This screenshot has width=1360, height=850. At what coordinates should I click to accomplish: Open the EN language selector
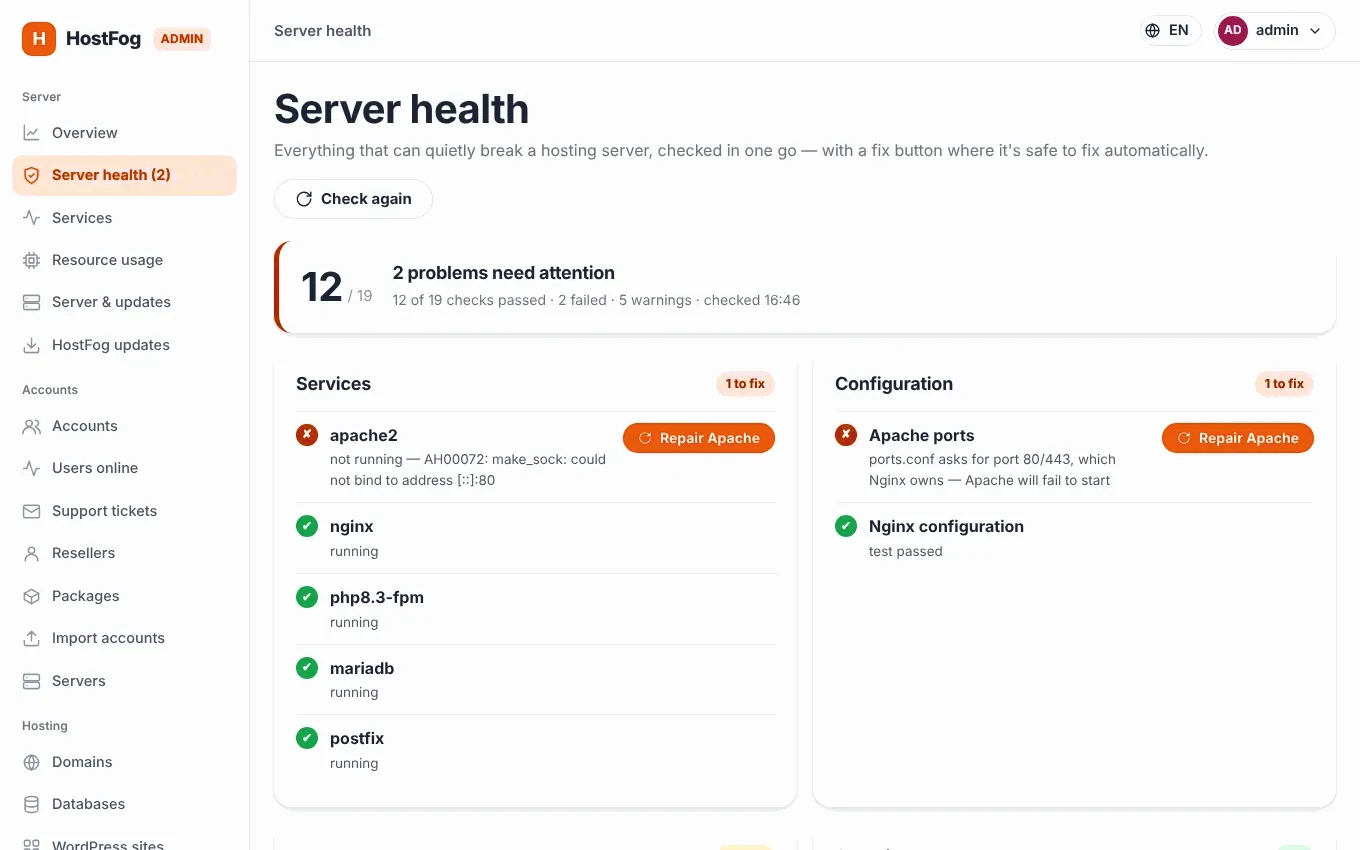1170,30
